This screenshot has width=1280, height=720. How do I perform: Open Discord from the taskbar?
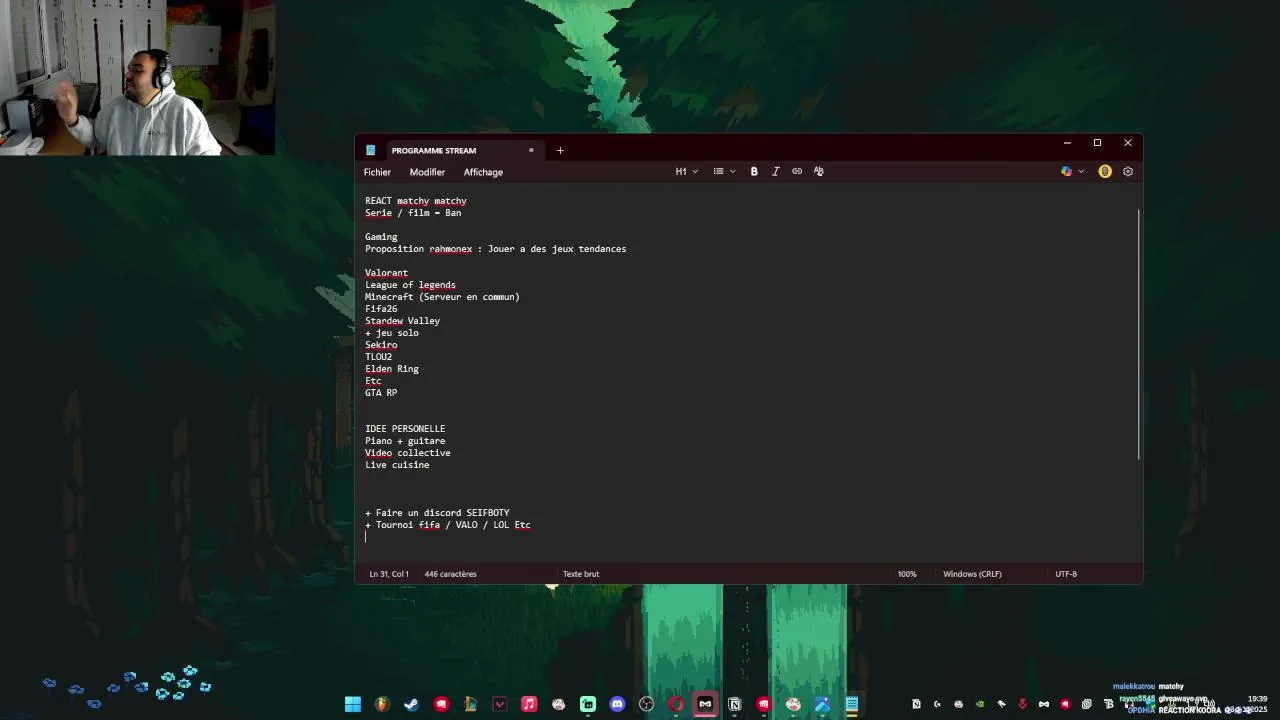617,704
